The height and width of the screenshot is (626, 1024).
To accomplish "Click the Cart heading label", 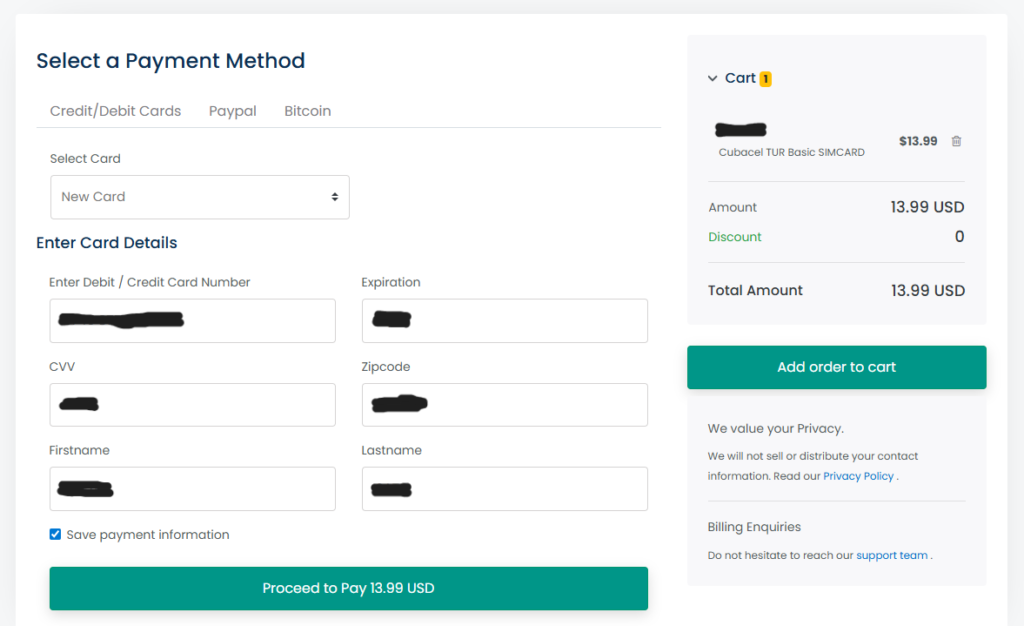I will 740,78.
